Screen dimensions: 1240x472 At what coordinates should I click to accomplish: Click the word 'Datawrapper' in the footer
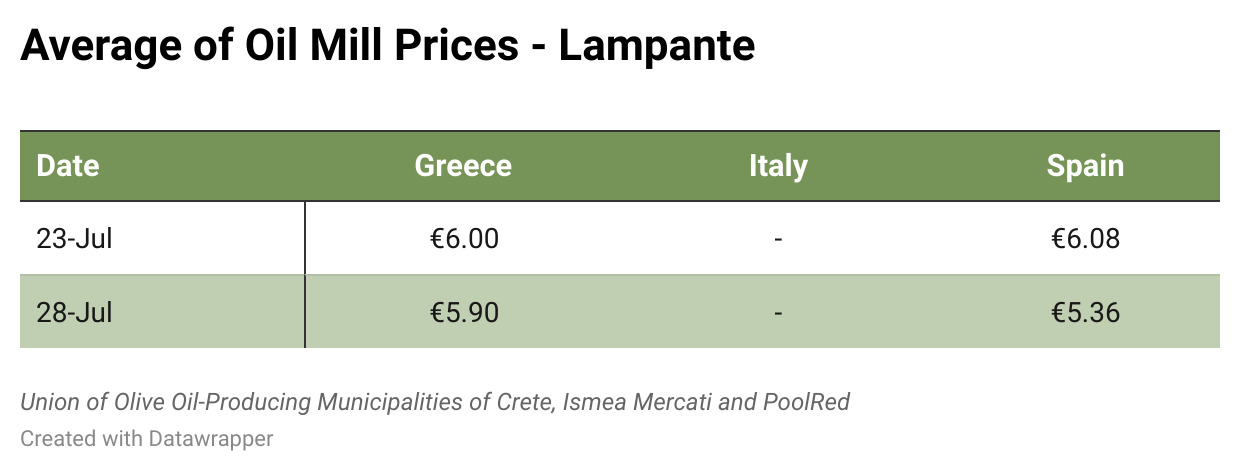(x=212, y=438)
